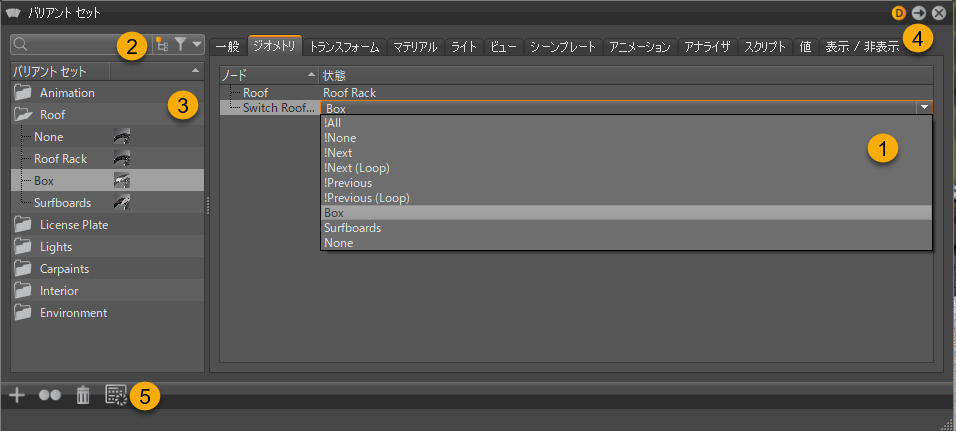Screen dimensions: 956x431
Task: Choose !Next from the state list
Action: click(x=626, y=153)
